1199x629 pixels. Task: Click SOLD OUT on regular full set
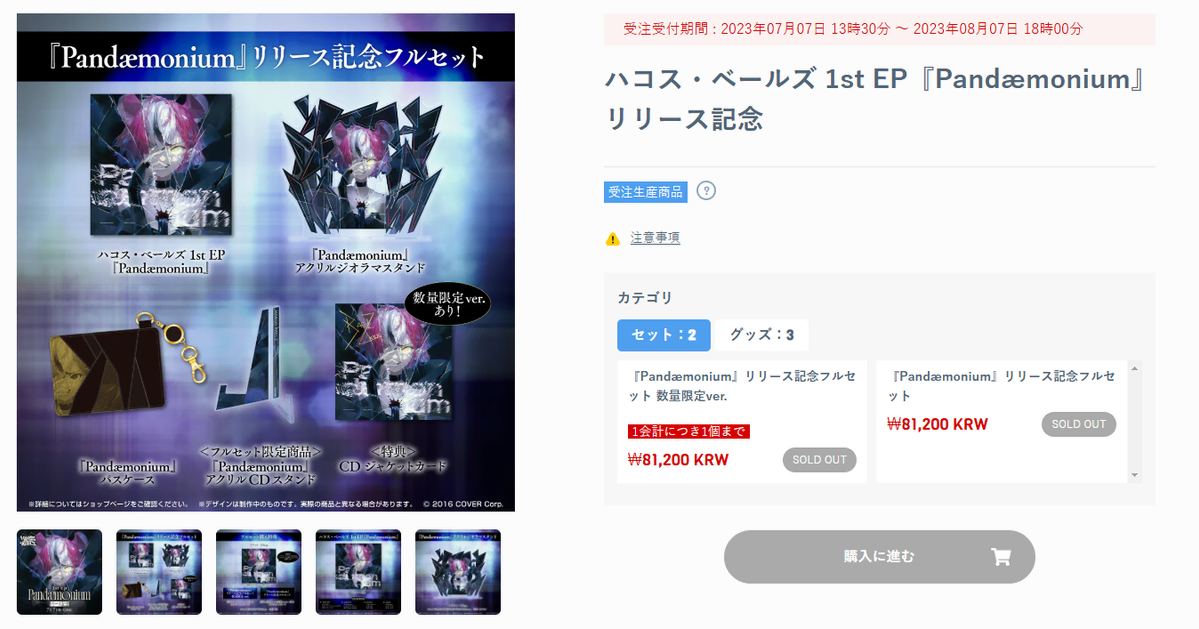pos(1078,424)
